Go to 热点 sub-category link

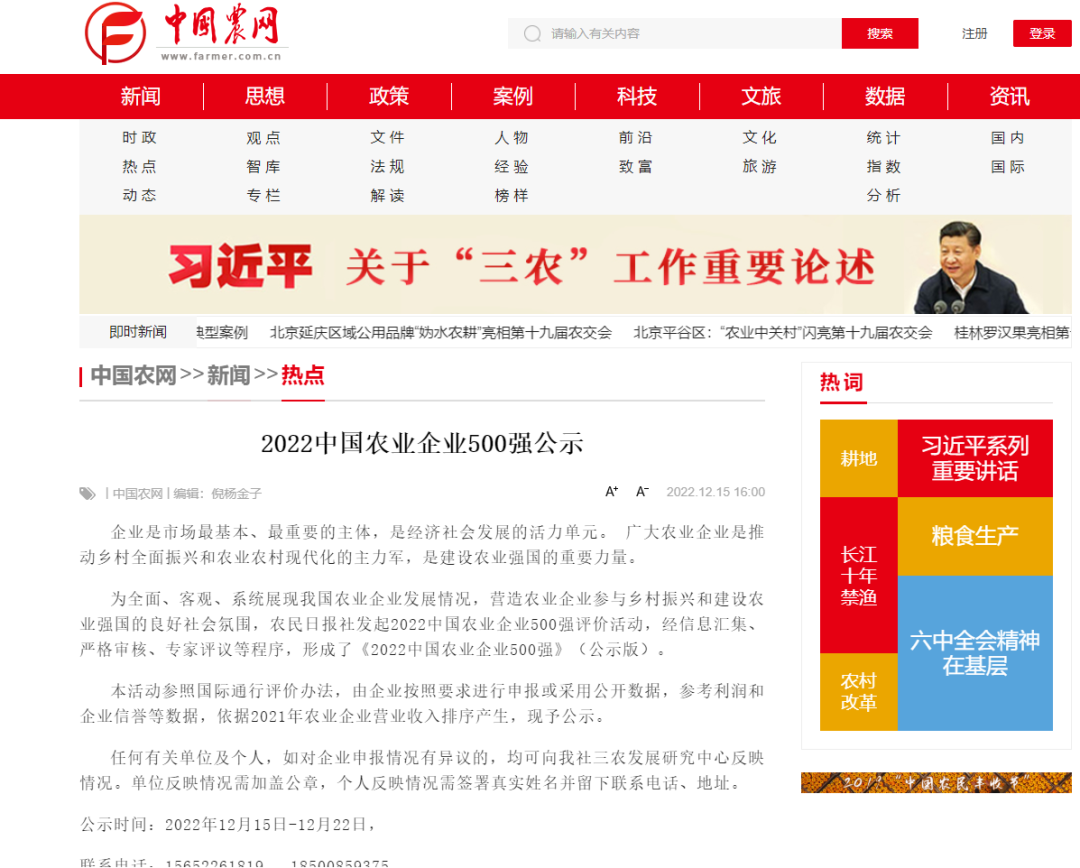pyautogui.click(x=140, y=167)
